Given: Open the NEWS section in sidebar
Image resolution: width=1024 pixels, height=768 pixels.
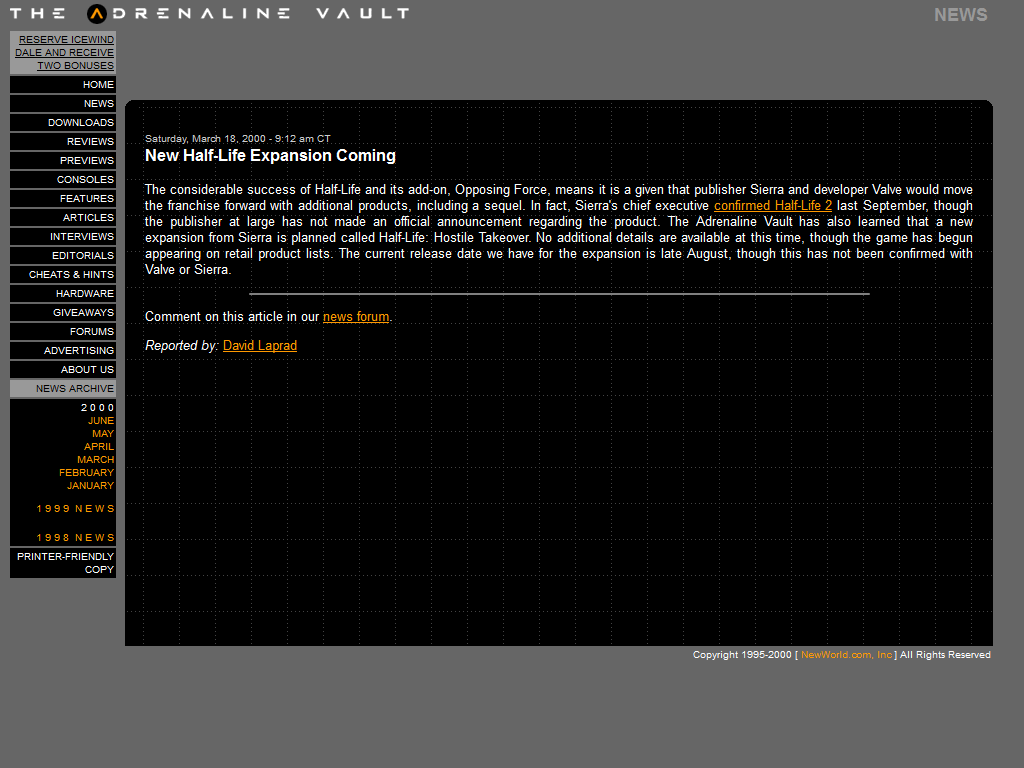Looking at the screenshot, I should coord(63,103).
